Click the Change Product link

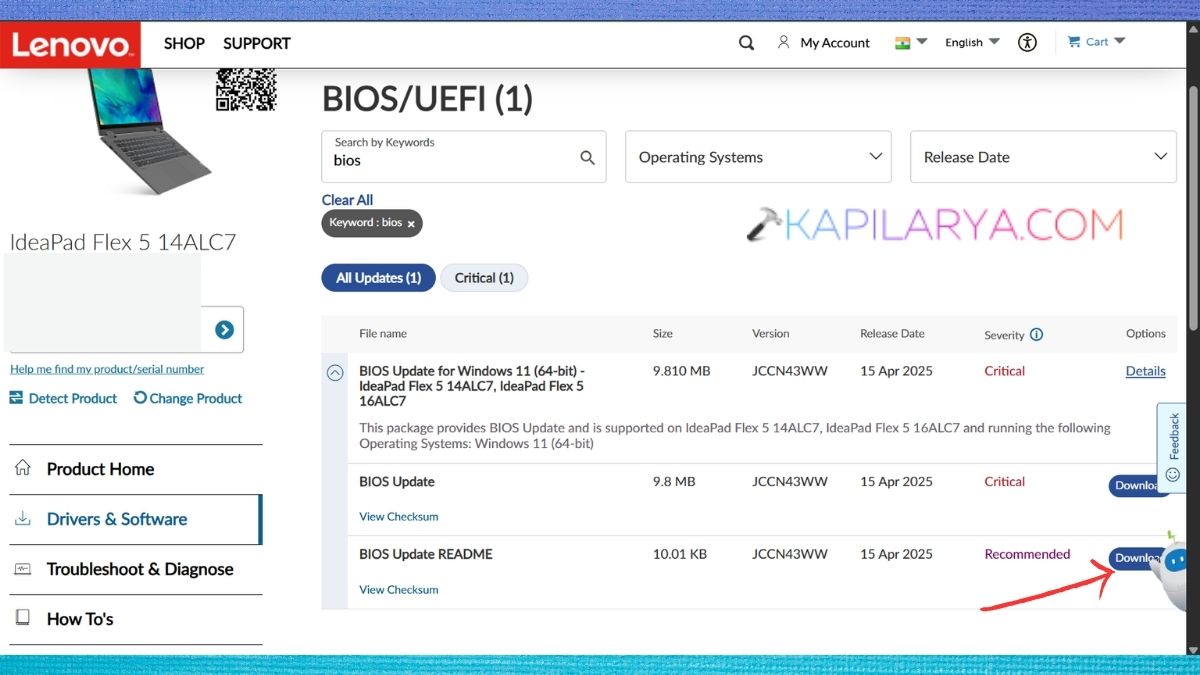(x=188, y=398)
